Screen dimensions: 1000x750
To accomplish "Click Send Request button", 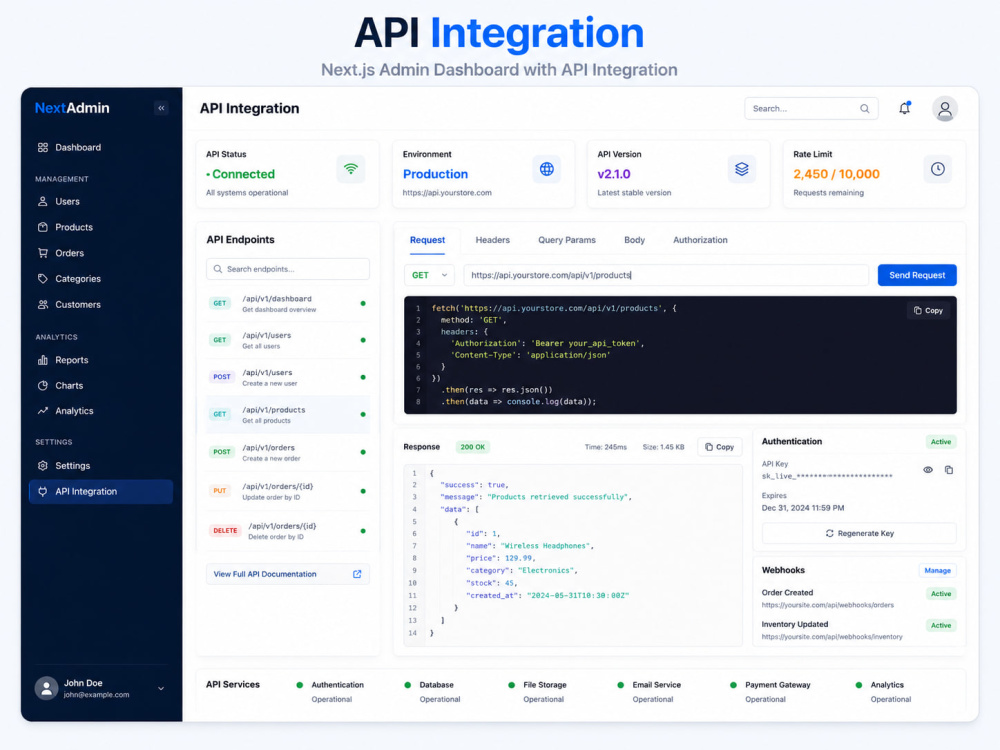I will tap(917, 276).
